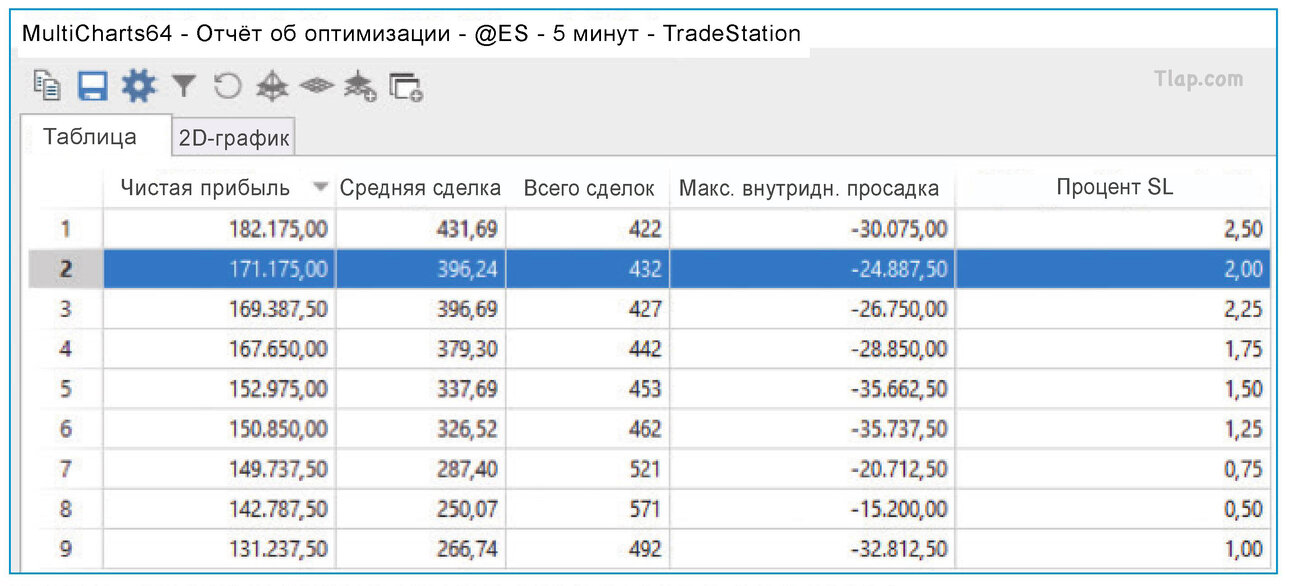Viewport: 1290px width, 586px height.
Task: Click net profit cell 150.850,00
Action: click(x=219, y=429)
